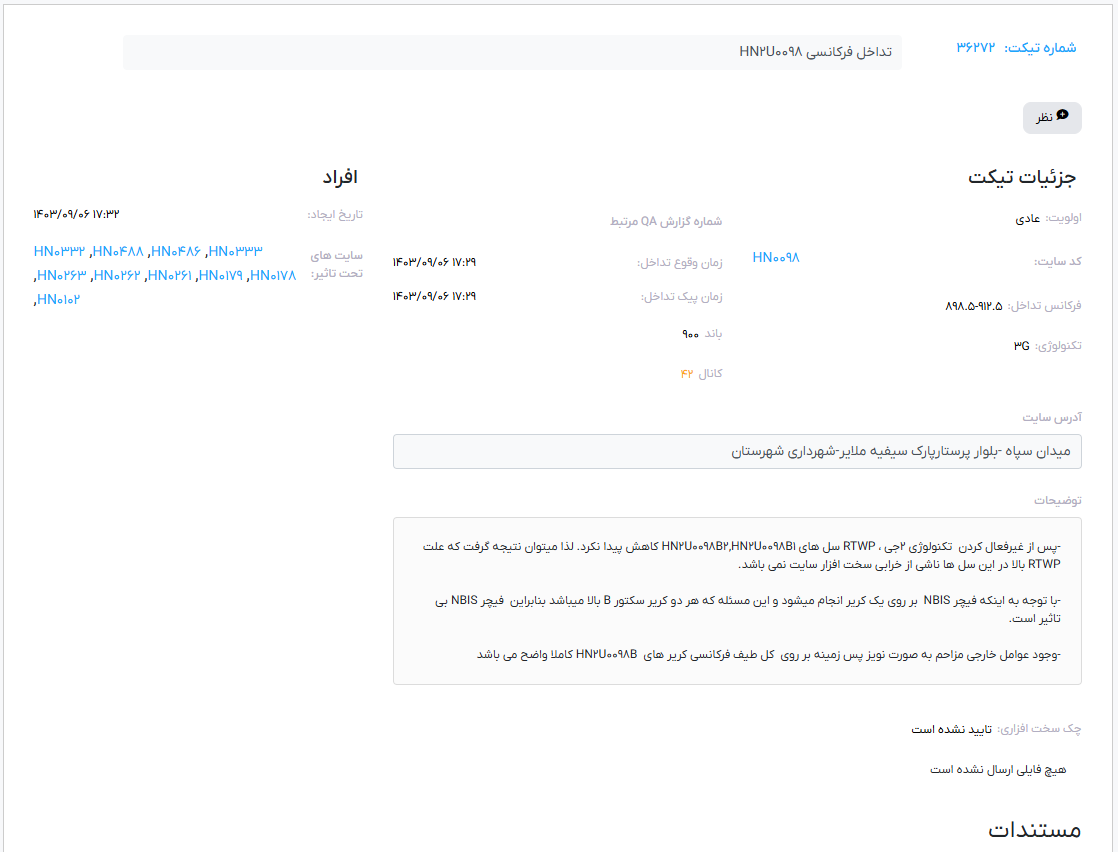Go to affected site HN0486
This screenshot has width=1118, height=852.
click(177, 251)
